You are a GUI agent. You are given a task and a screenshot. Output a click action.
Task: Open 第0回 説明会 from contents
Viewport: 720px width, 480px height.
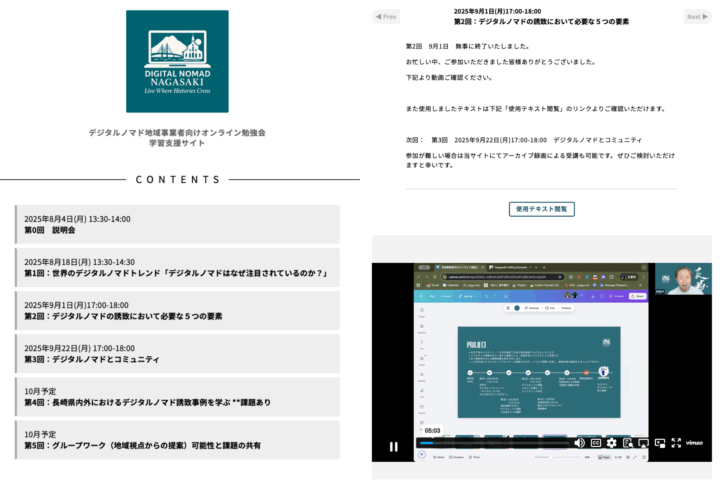pos(177,225)
